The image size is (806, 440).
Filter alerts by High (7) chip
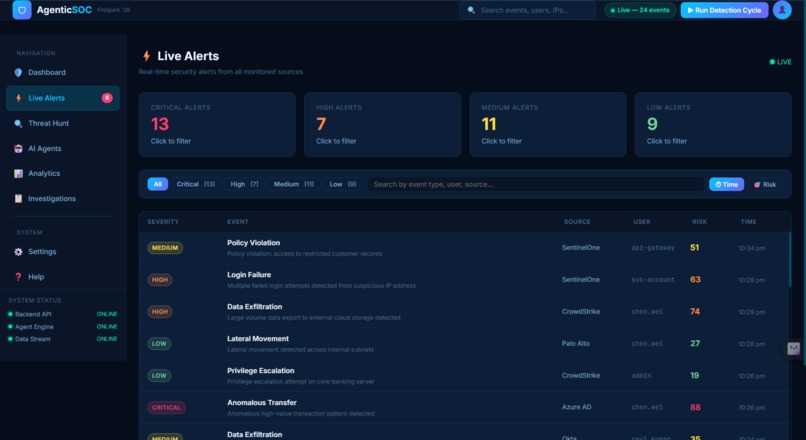click(244, 184)
